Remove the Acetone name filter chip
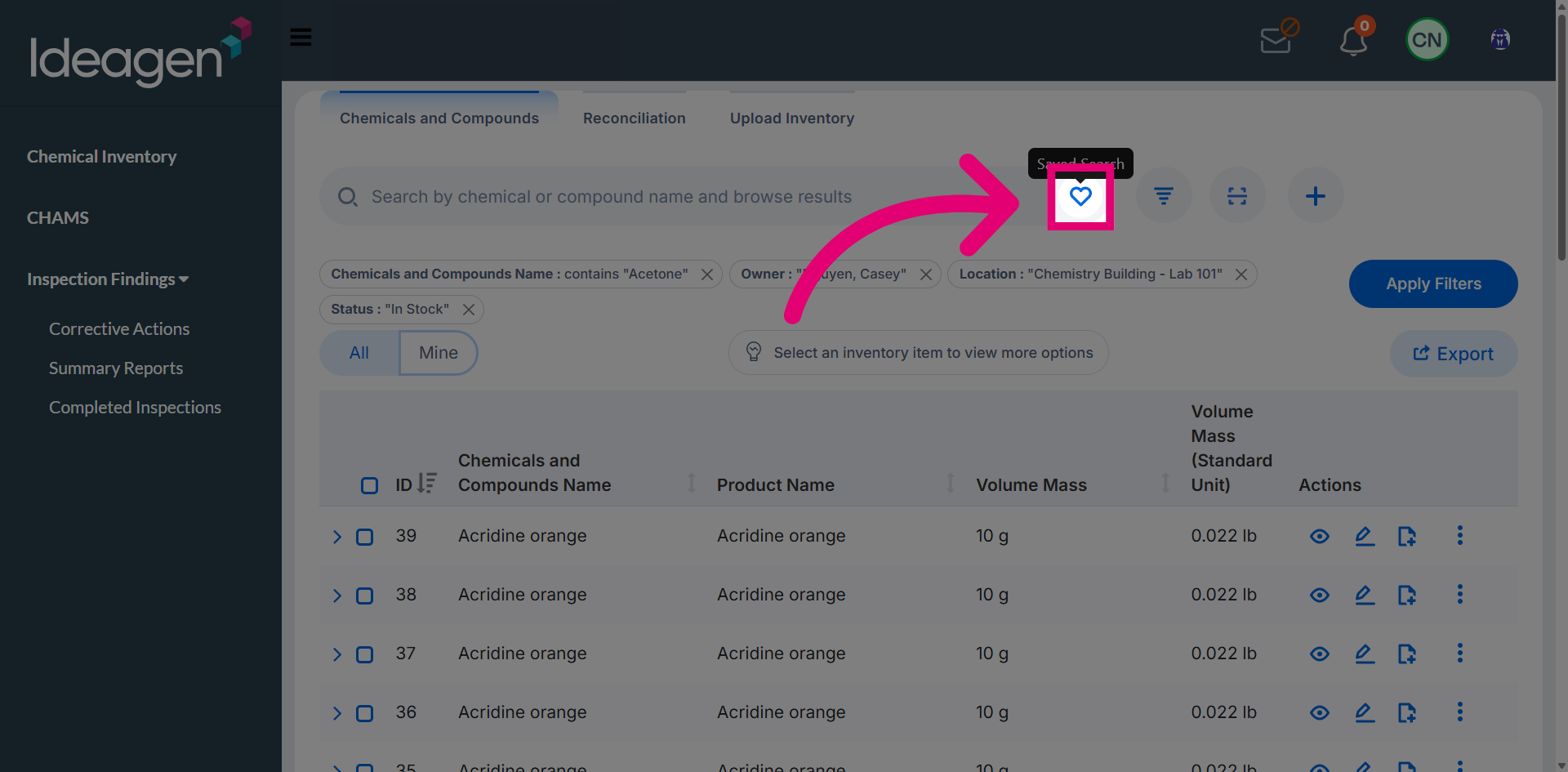Viewport: 1568px width, 772px height. (707, 274)
